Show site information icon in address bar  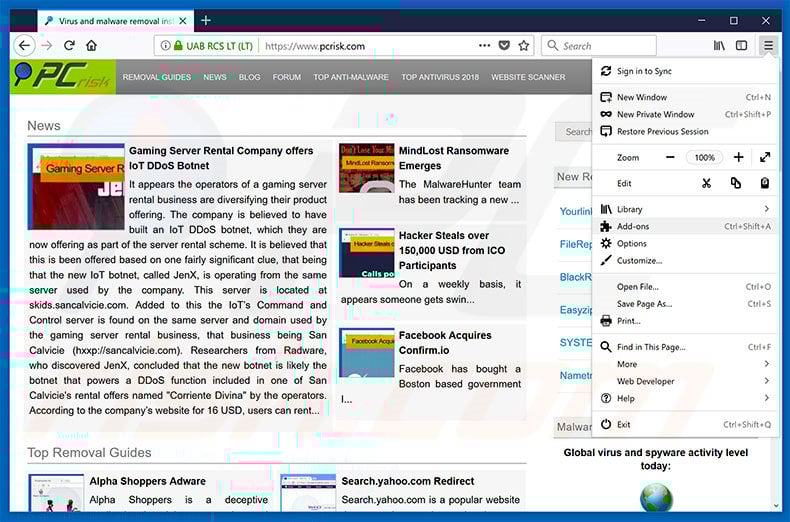165,46
